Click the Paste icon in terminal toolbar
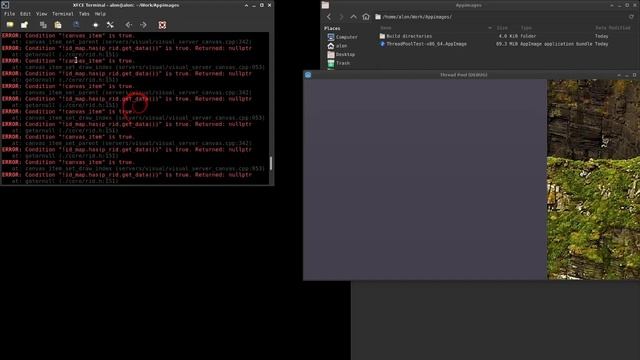640x360 pixels. [x=58, y=25]
